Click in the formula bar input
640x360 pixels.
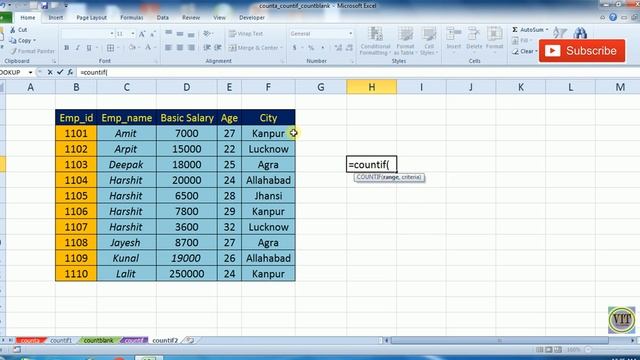coord(358,72)
